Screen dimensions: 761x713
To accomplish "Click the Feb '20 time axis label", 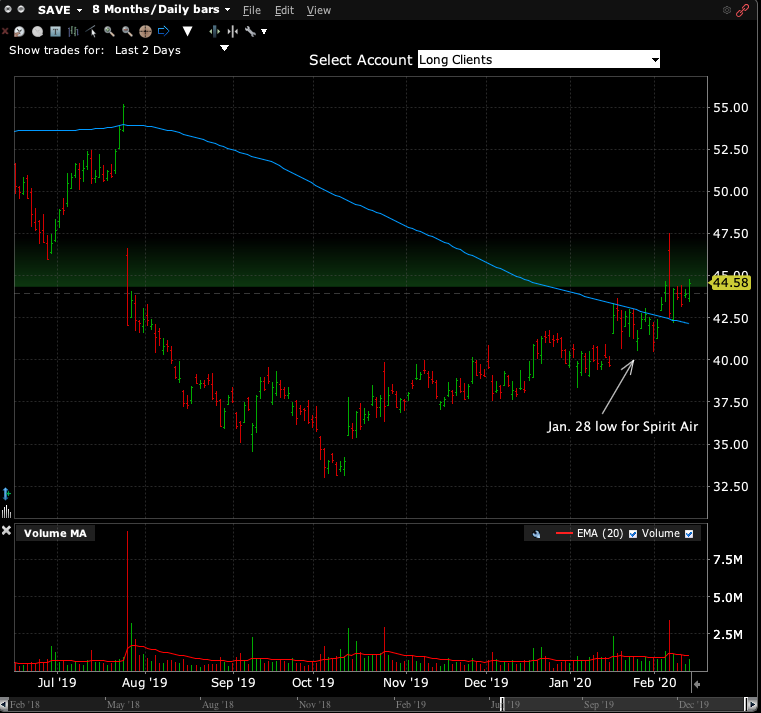I will (x=654, y=683).
